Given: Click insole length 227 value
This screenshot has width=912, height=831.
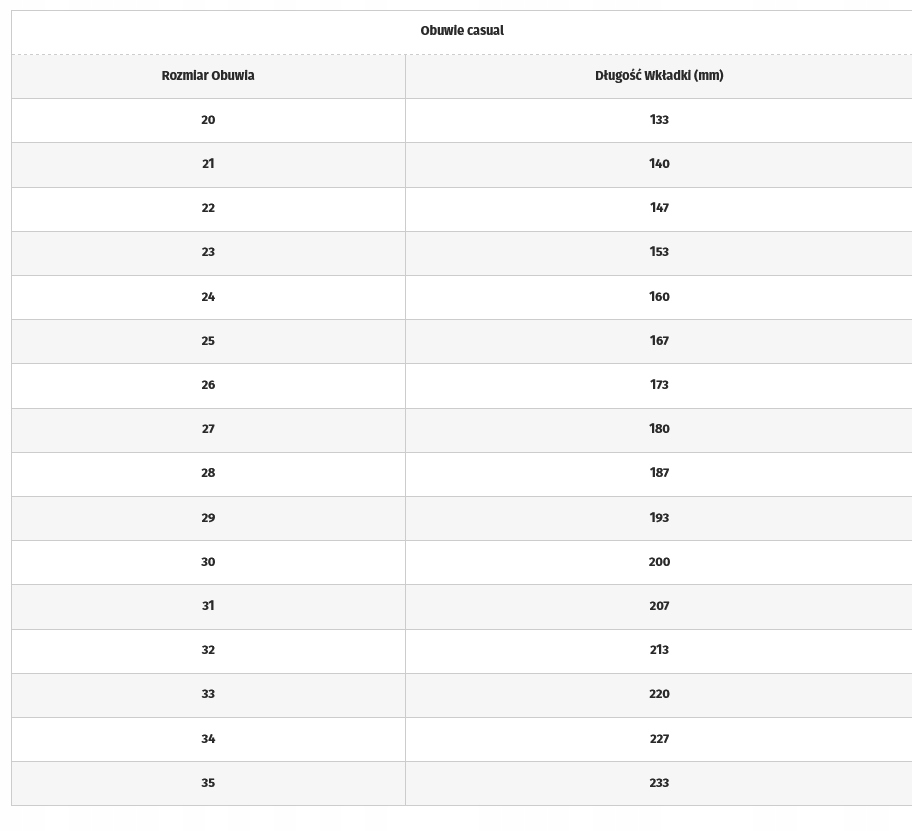Looking at the screenshot, I should [659, 739].
